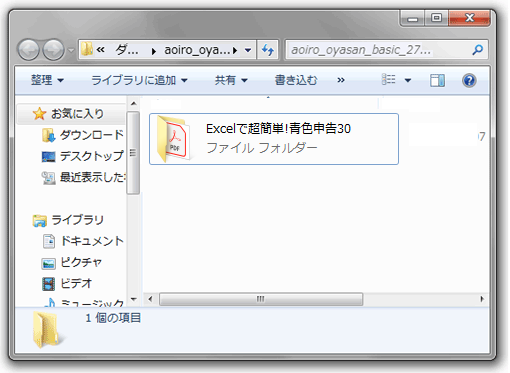The height and width of the screenshot is (373, 510).
Task: Select the aoiro_oya... breadcrumb segment
Action: 197,50
